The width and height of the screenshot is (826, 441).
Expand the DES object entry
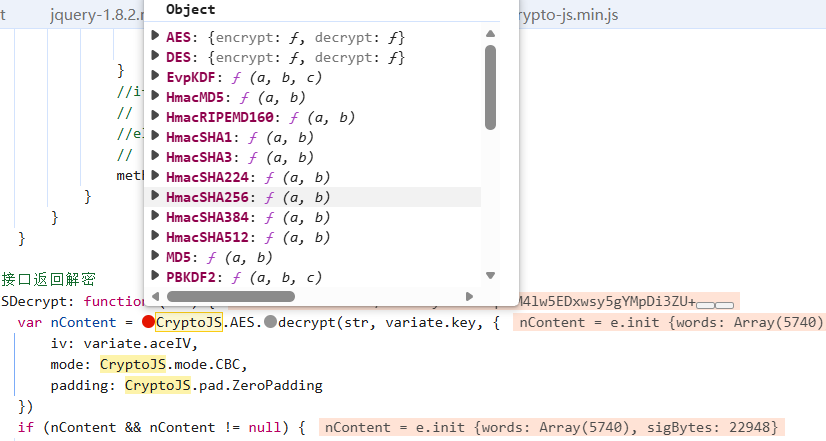coord(155,55)
